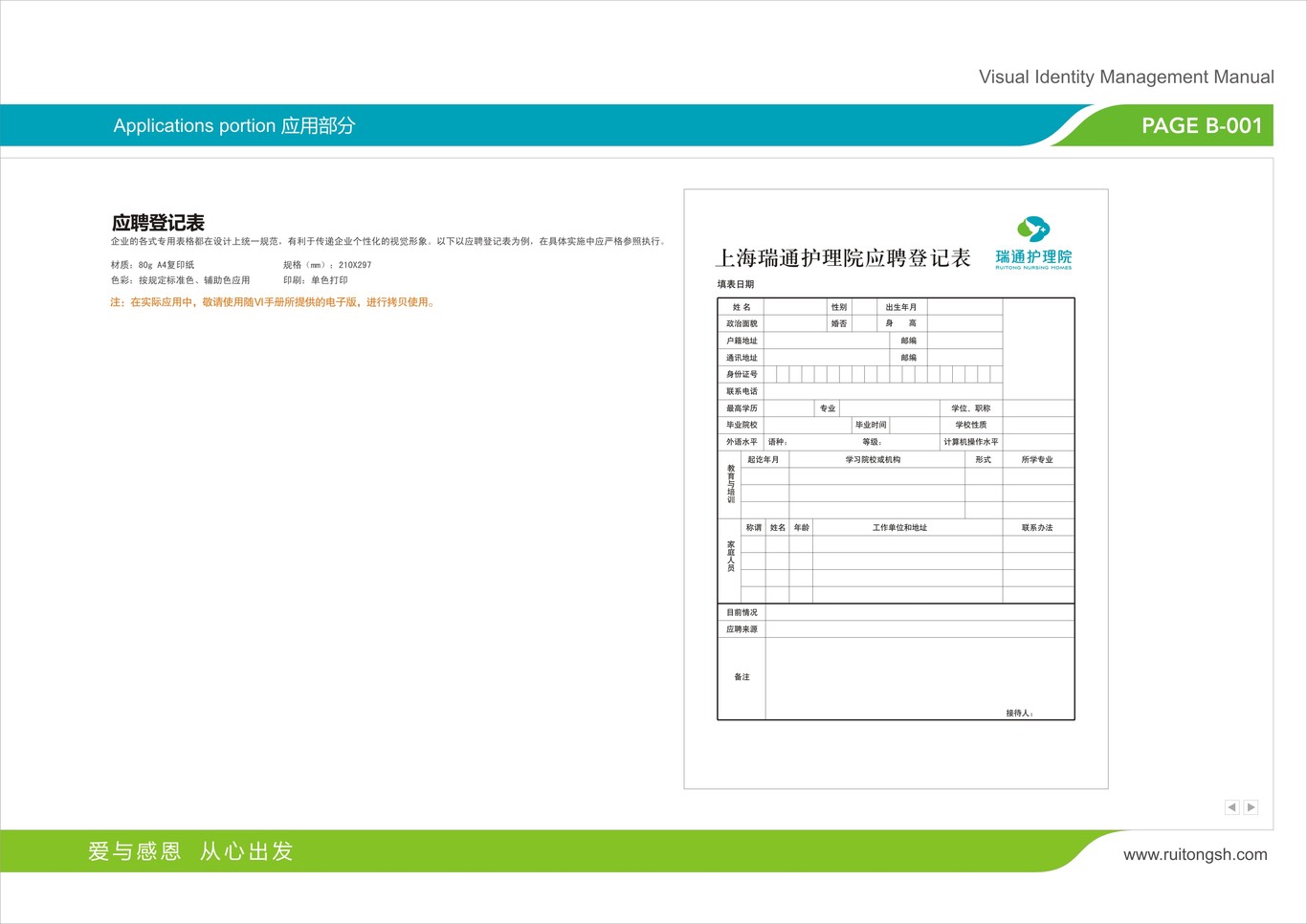
Task: Click the 形式 column header
Action: click(984, 460)
